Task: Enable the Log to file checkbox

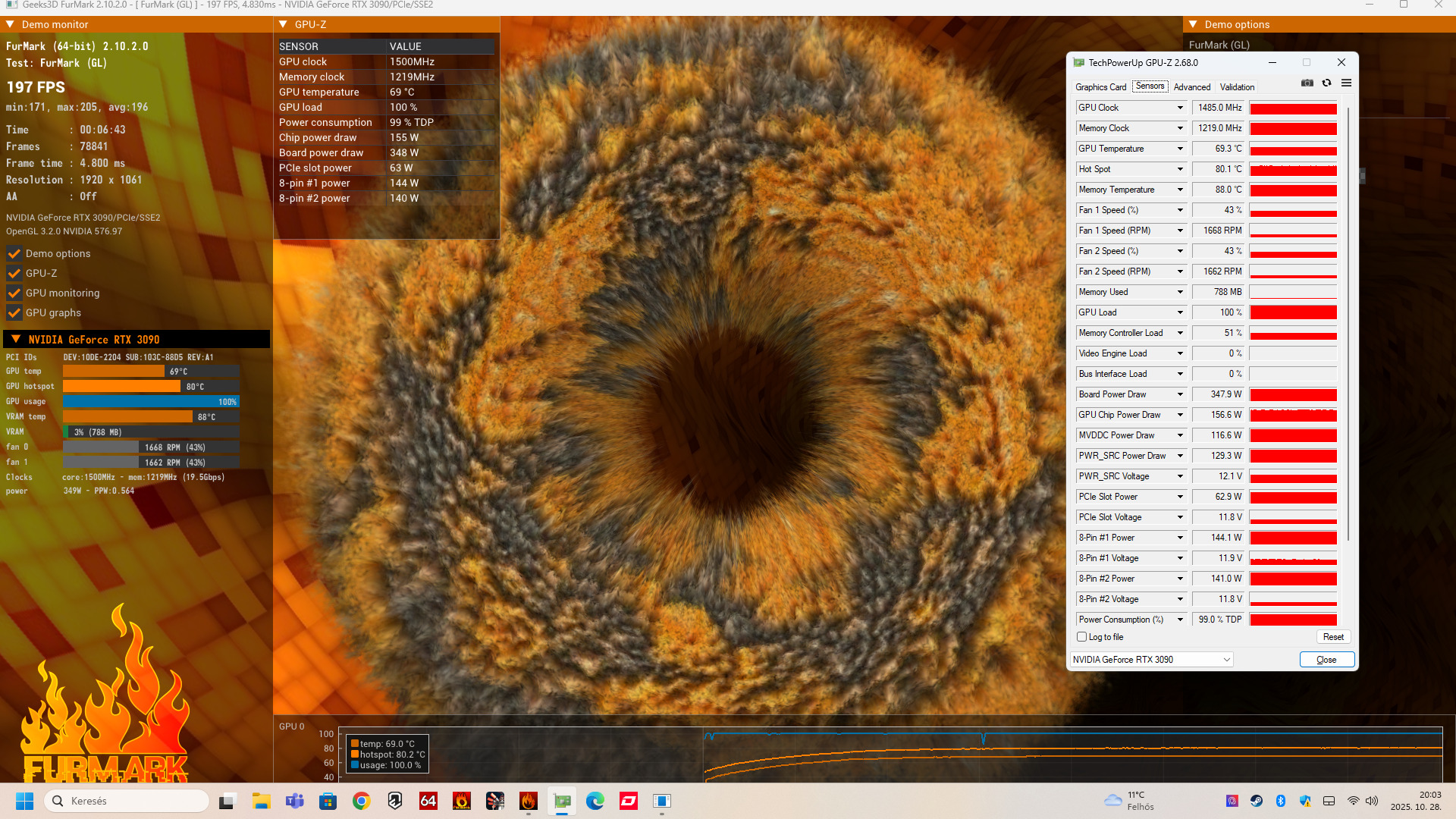Action: pyautogui.click(x=1082, y=637)
